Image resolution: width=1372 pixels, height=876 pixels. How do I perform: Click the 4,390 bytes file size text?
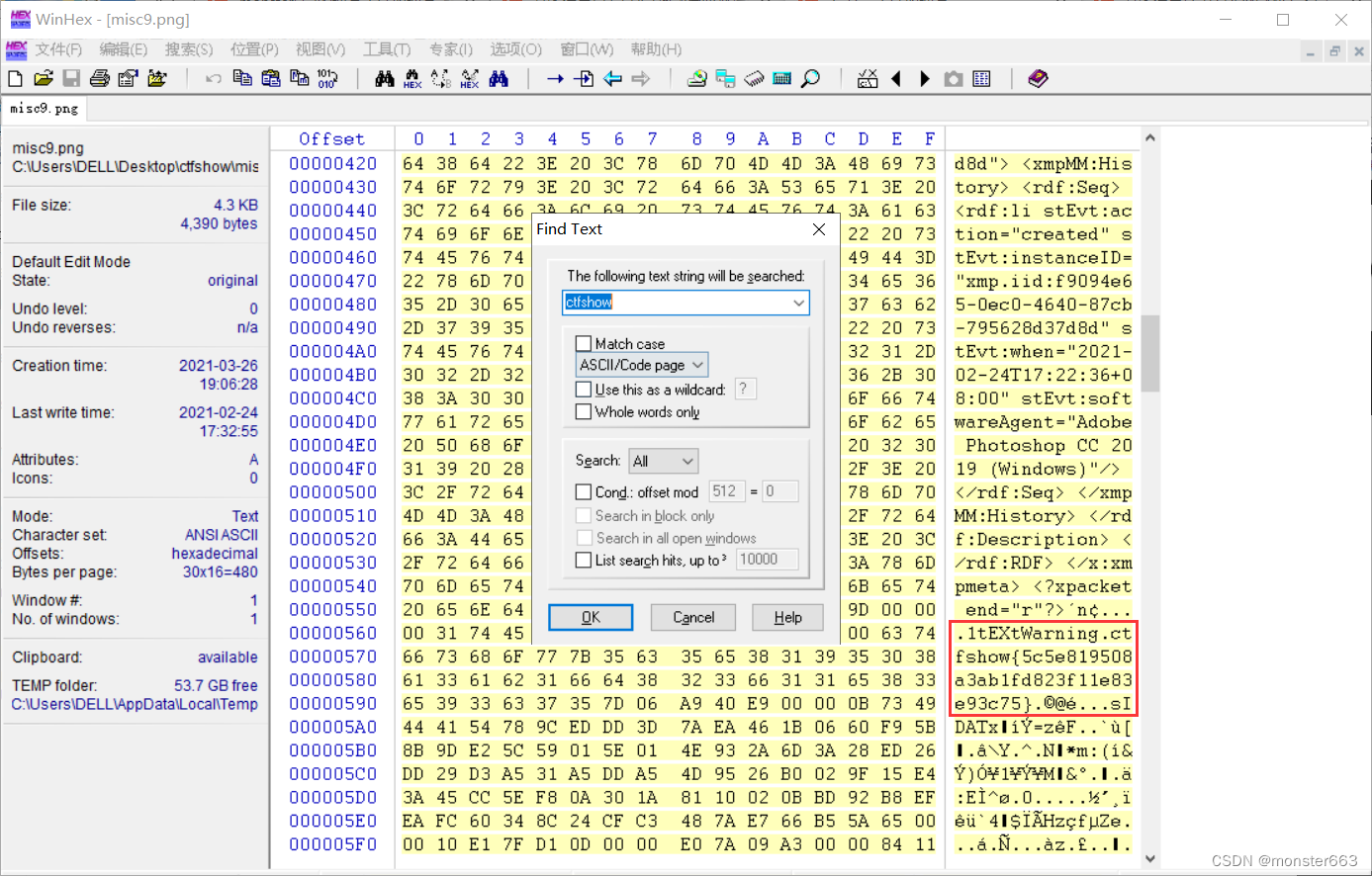pos(219,223)
